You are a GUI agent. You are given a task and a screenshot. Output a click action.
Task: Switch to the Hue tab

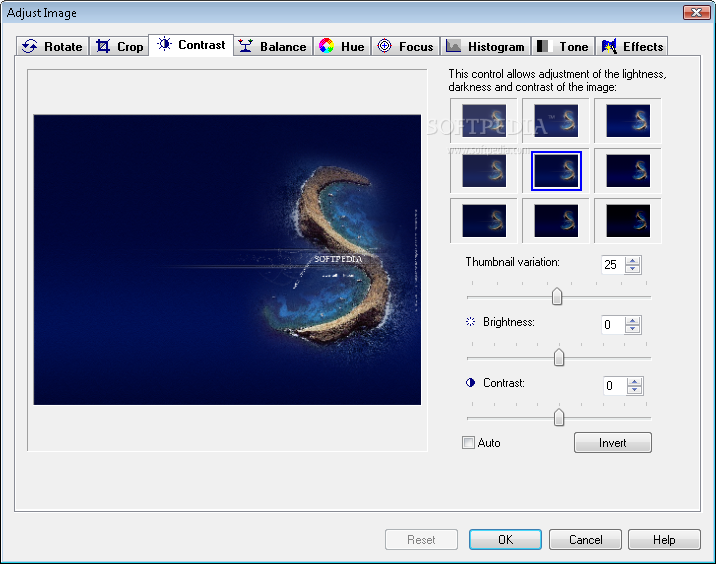tap(342, 47)
